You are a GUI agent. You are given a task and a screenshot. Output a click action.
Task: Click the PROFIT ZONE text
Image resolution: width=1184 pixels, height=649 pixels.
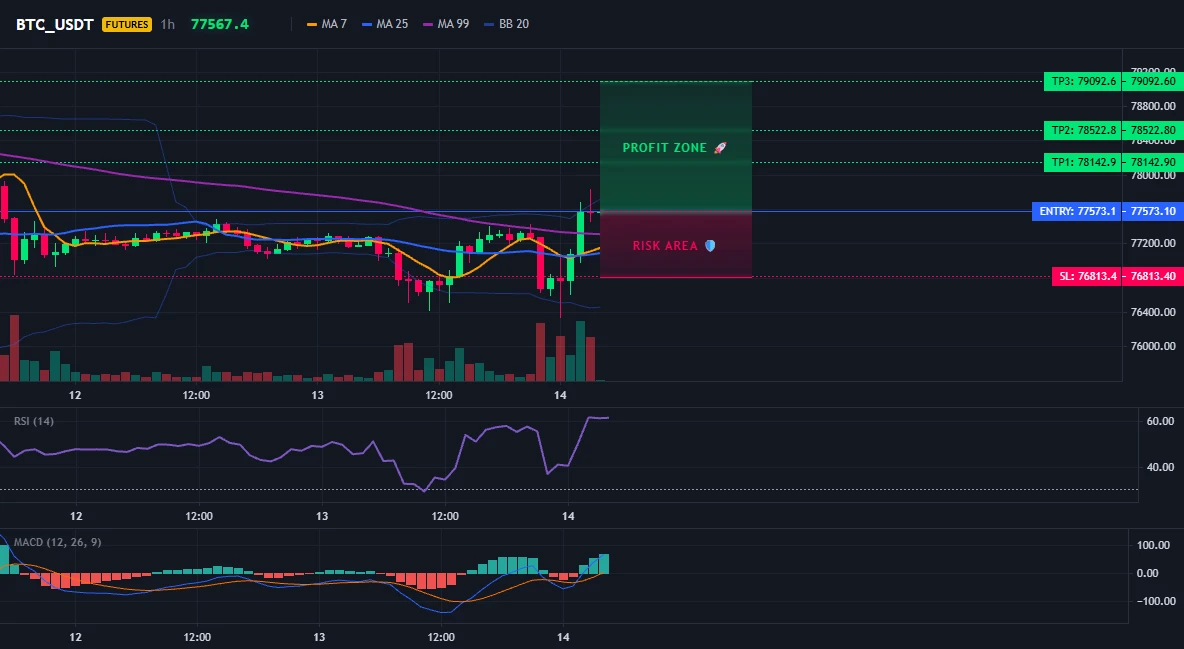coord(664,148)
